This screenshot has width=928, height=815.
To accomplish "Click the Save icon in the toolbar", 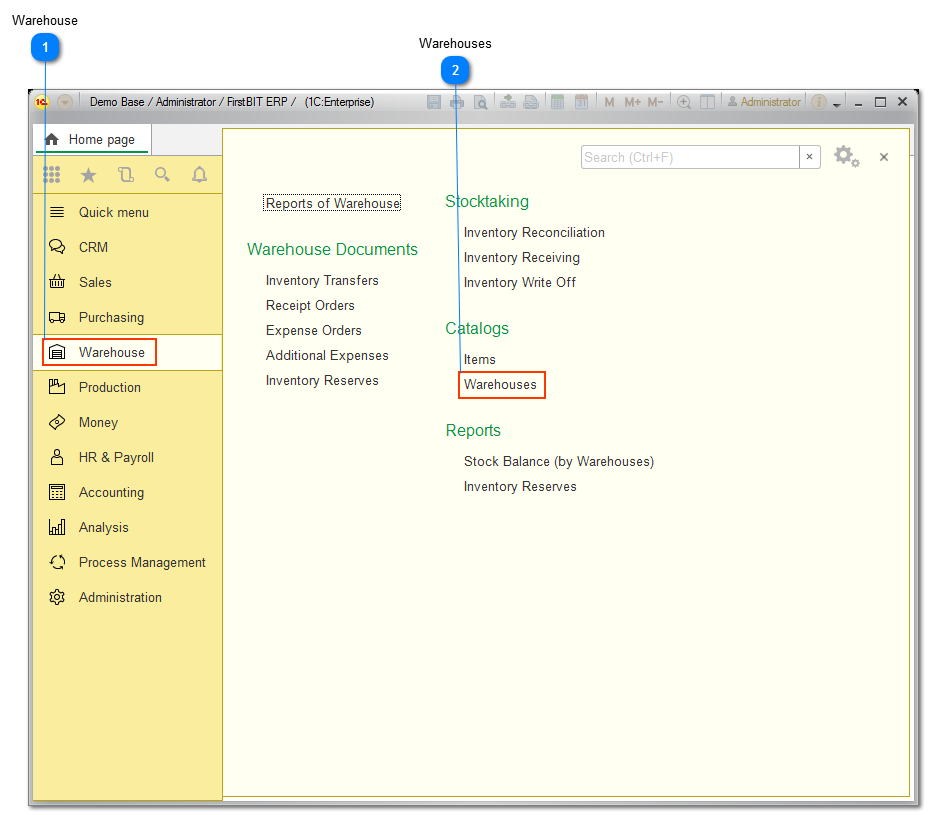I will pos(435,101).
